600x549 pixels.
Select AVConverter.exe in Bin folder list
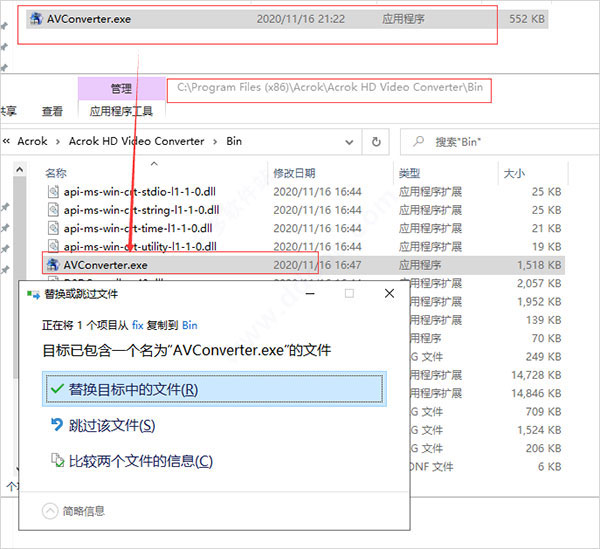(106, 265)
